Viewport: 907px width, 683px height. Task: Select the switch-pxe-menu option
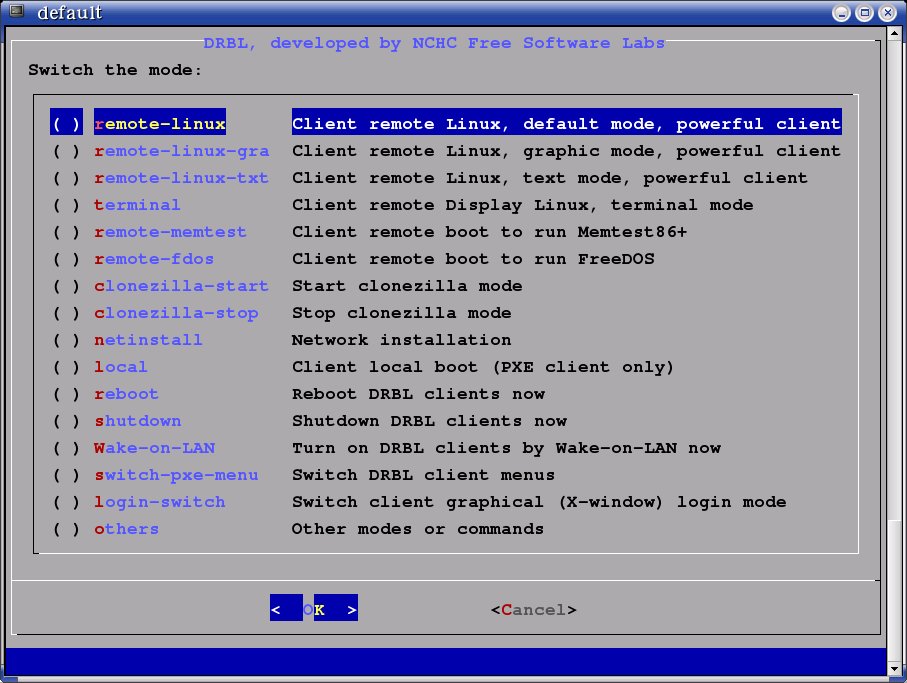pyautogui.click(x=66, y=475)
